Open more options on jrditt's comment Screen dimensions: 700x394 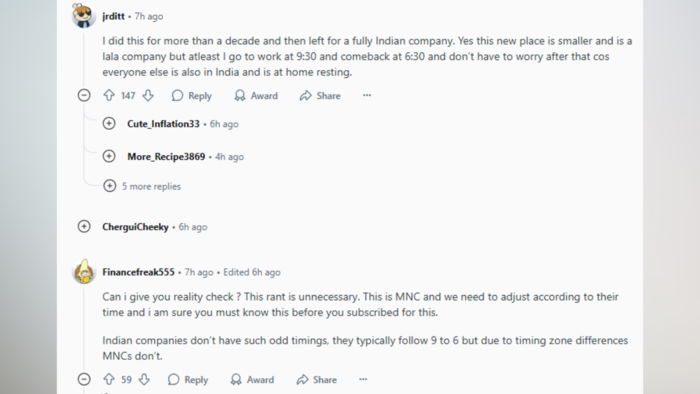pyautogui.click(x=367, y=95)
